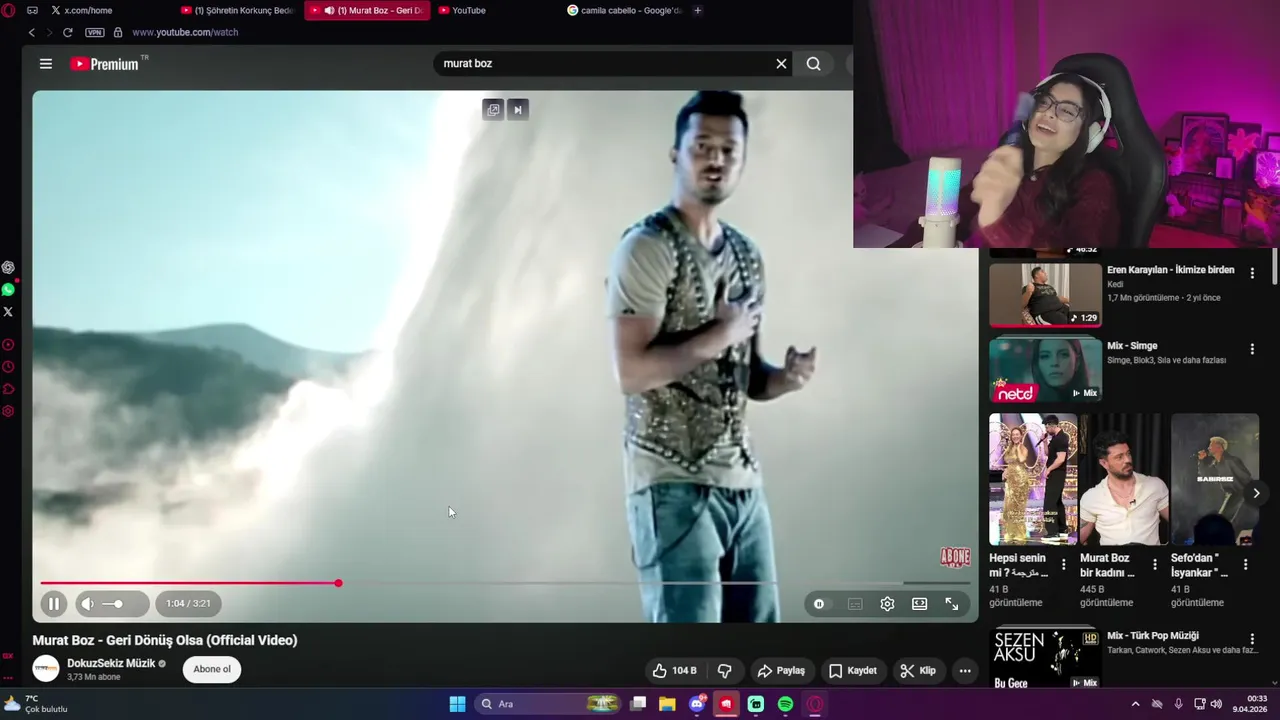This screenshot has width=1280, height=720.
Task: Go back with the browser back arrow
Action: [31, 32]
